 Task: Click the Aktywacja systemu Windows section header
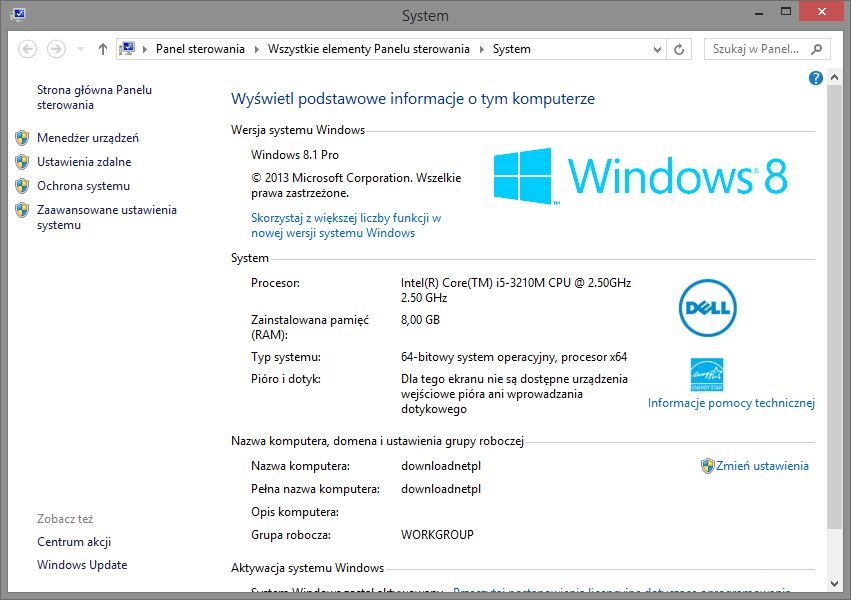[x=307, y=568]
